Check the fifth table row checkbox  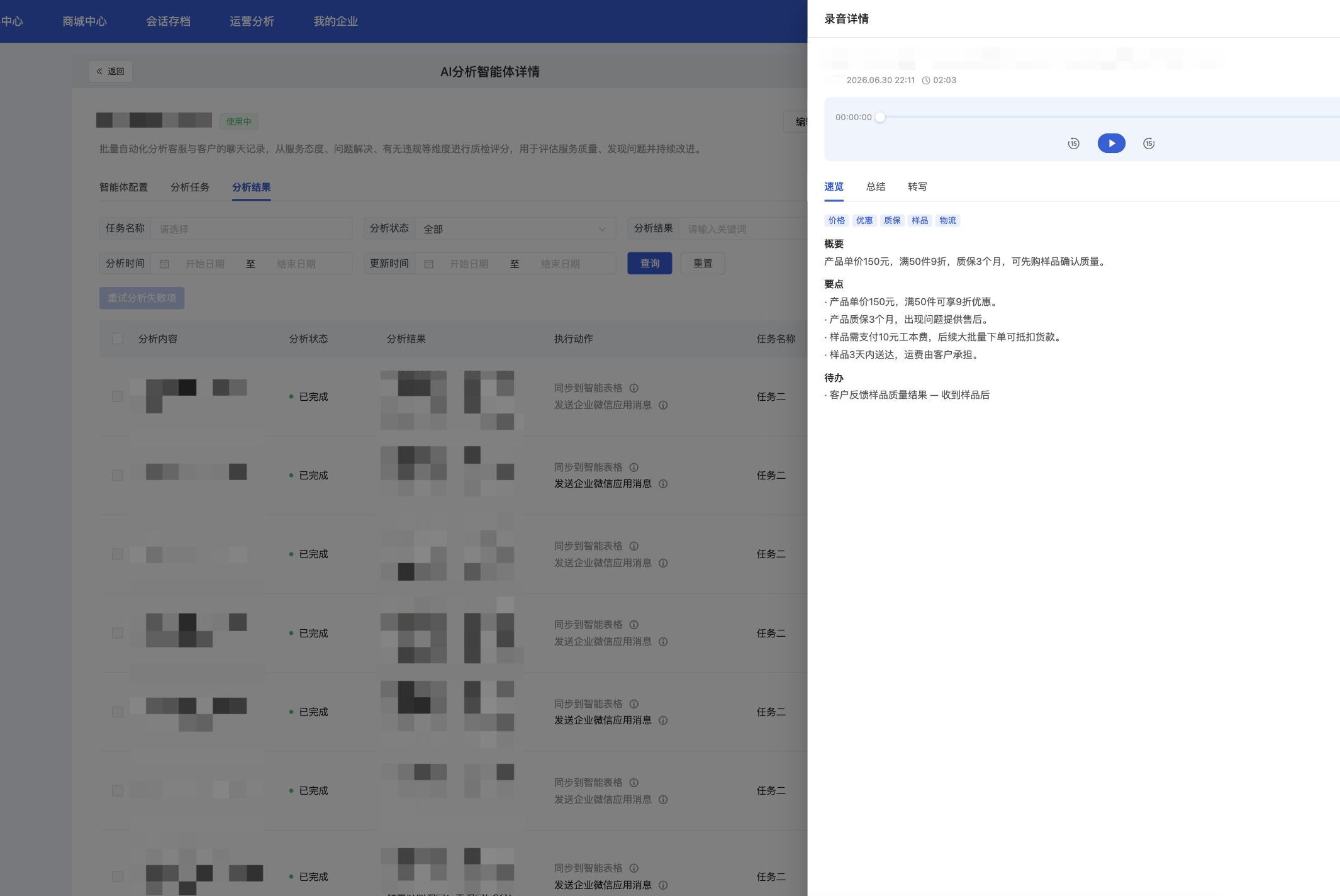click(x=117, y=712)
